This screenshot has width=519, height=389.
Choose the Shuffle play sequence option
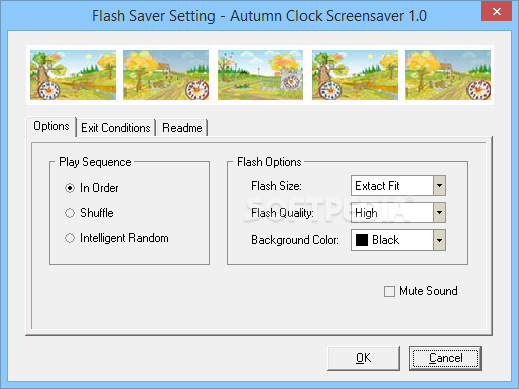(x=70, y=213)
